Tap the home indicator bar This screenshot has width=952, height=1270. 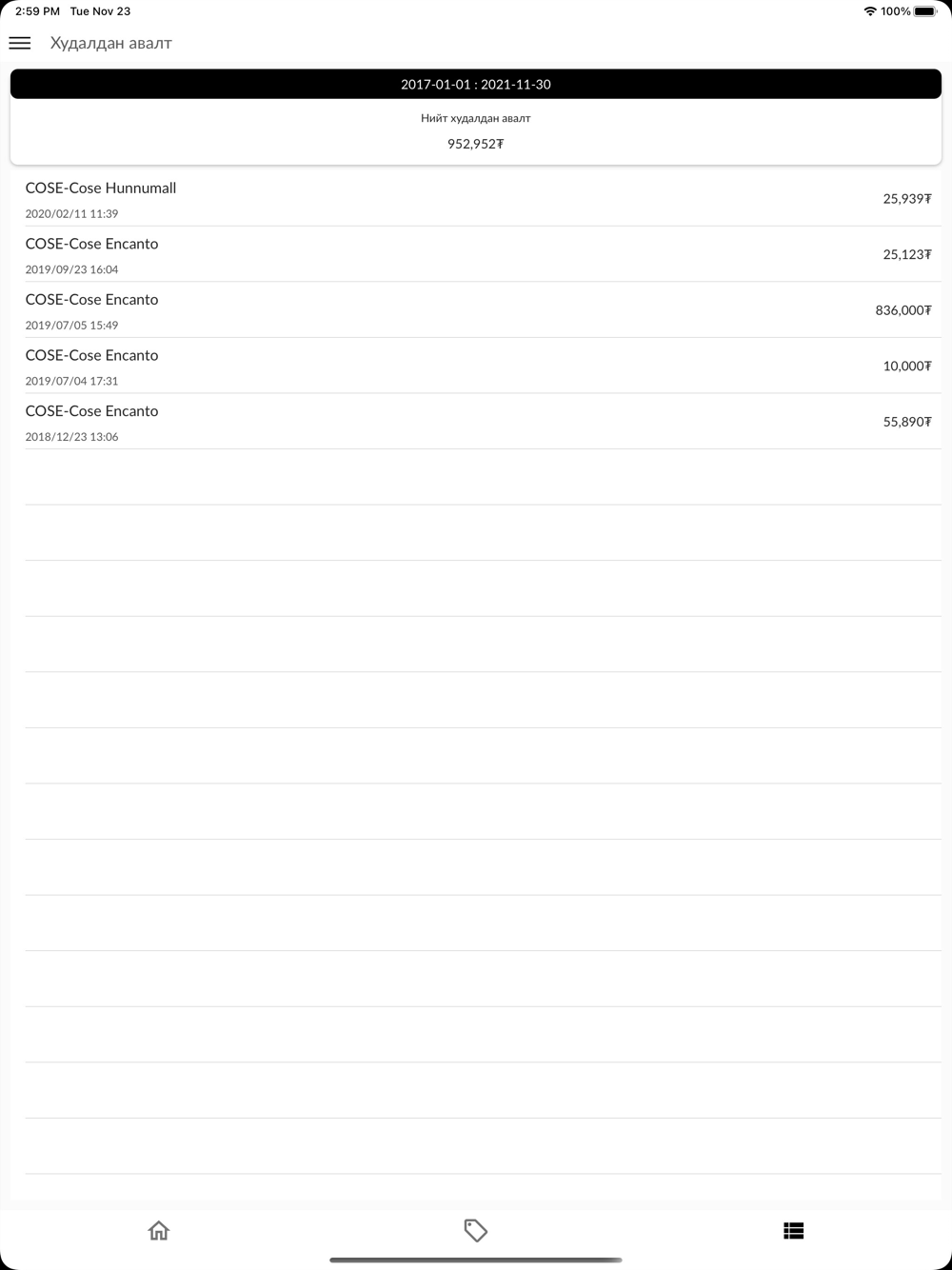tap(476, 1260)
